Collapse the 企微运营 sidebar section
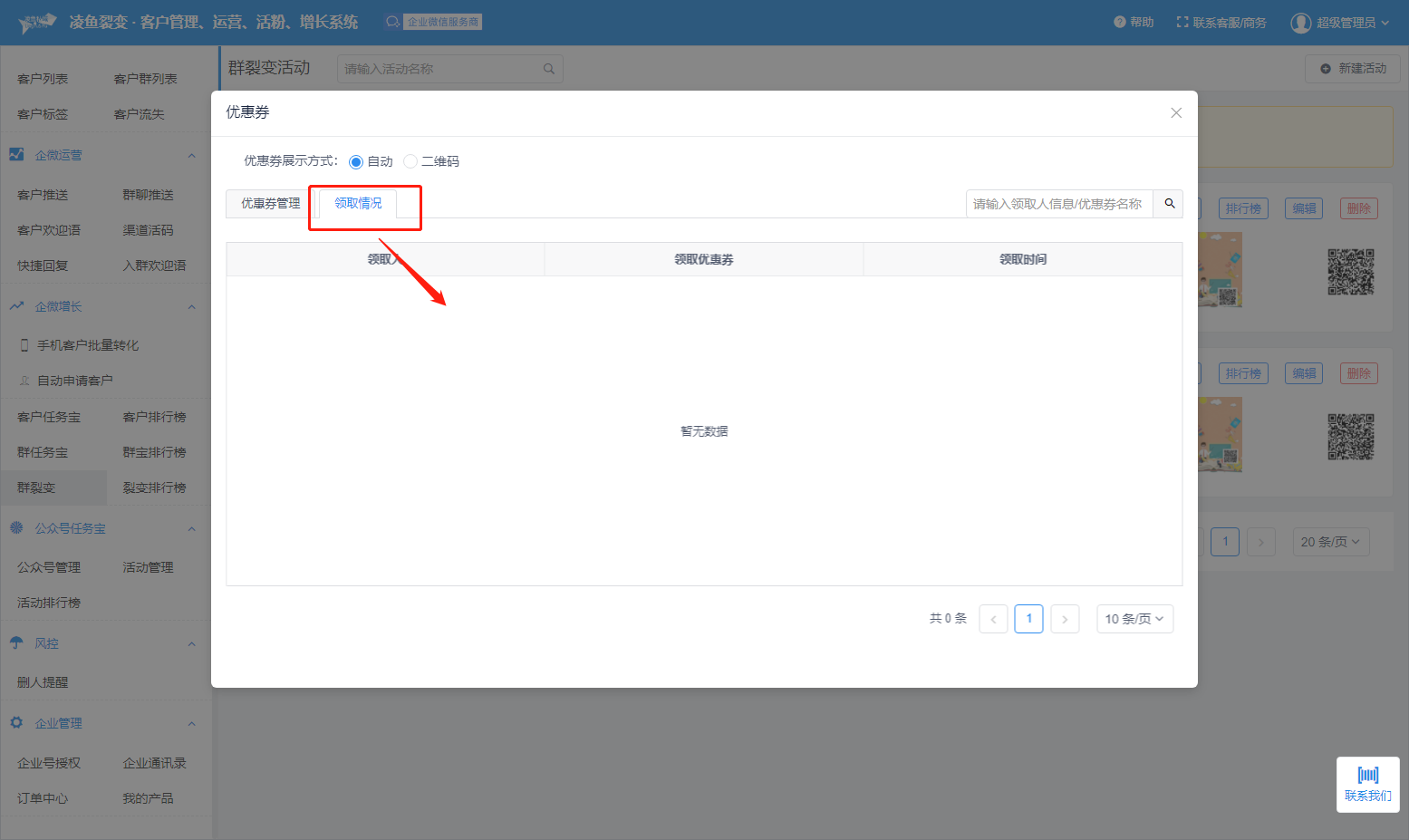 191,156
